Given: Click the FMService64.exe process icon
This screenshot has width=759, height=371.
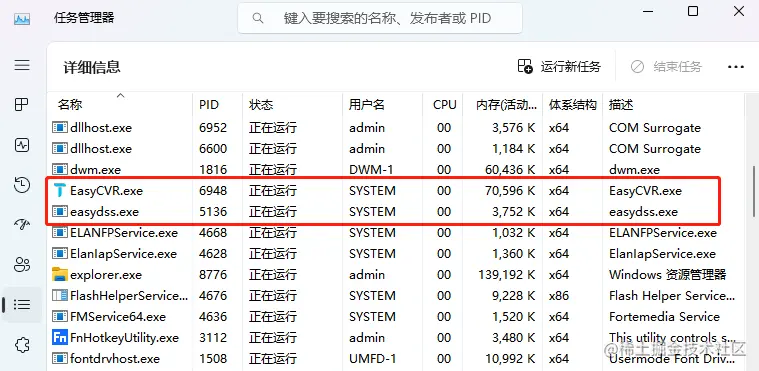Looking at the screenshot, I should point(60,317).
